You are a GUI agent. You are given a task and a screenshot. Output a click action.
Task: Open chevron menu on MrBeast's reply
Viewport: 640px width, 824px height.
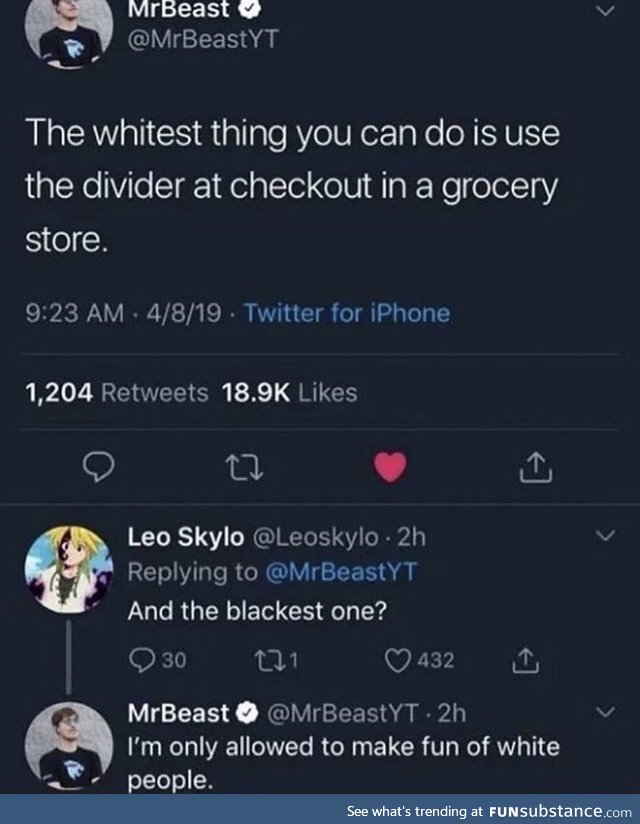click(x=605, y=712)
